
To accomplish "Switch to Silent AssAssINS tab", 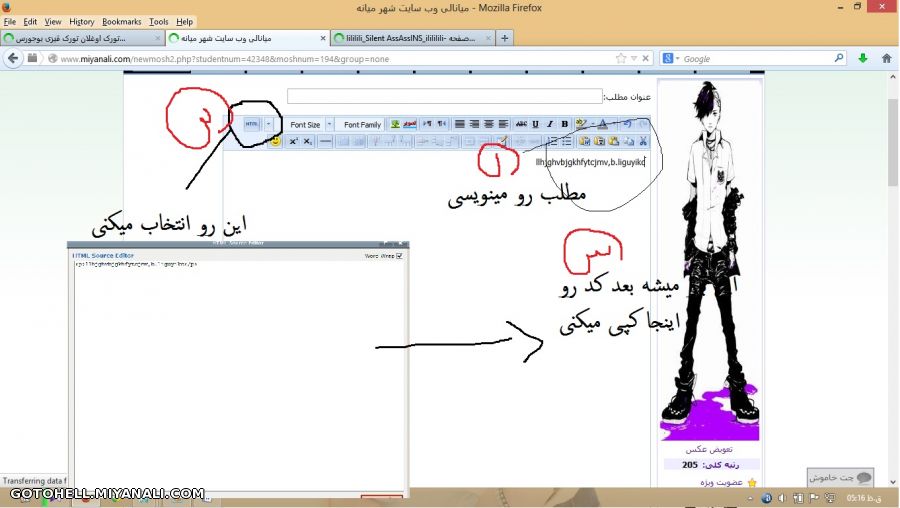I will tap(412, 38).
